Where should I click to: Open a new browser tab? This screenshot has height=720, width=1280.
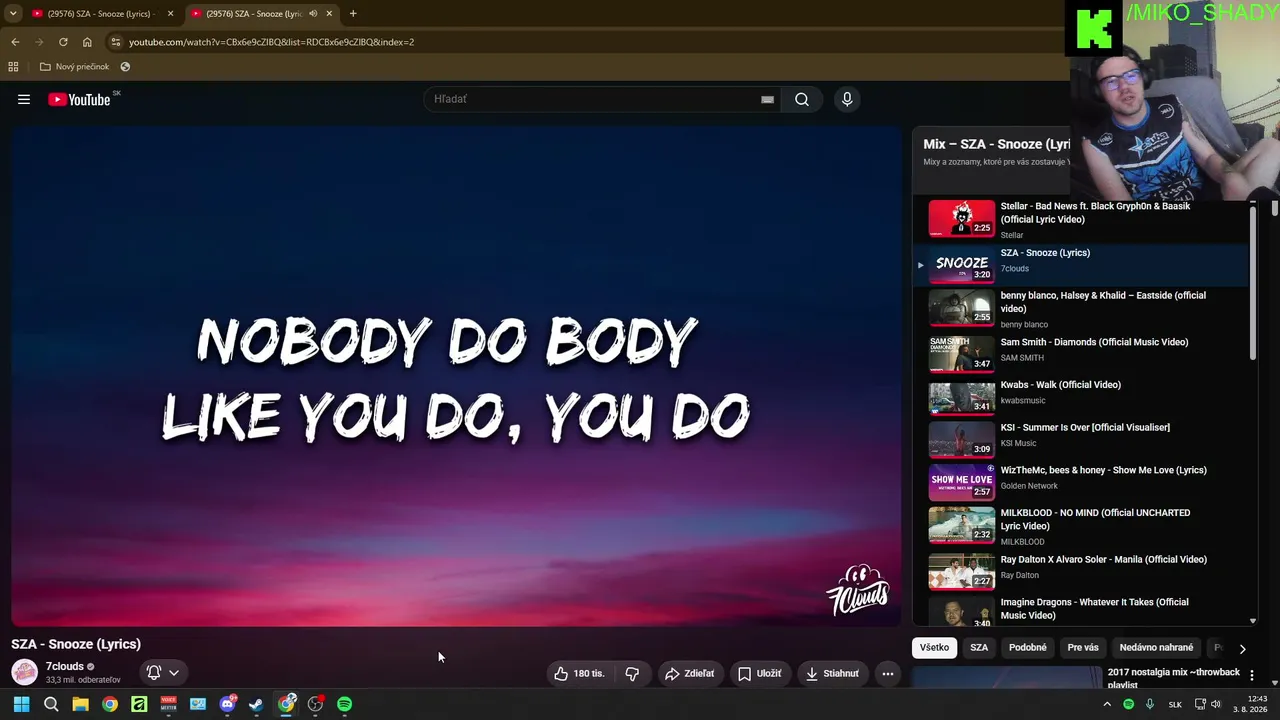353,13
